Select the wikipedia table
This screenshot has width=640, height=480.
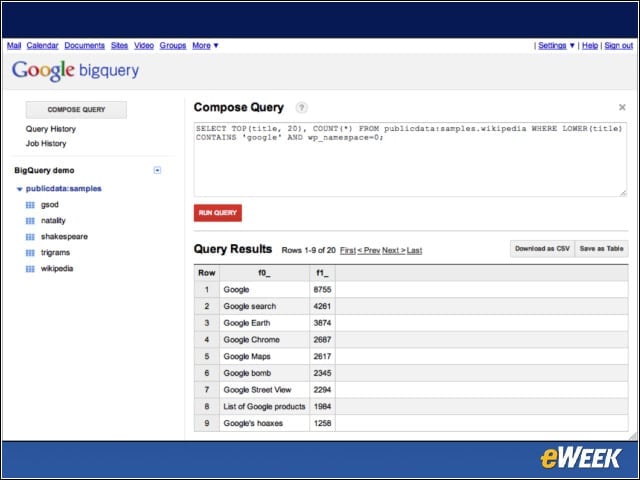pyautogui.click(x=57, y=268)
